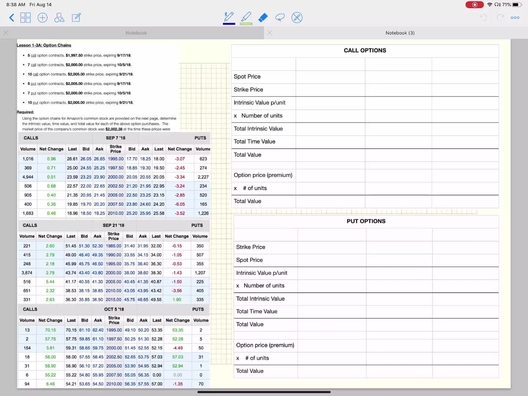Tap the 2,227 put volume cell
Viewport: 528px width, 396px height.
click(203, 177)
